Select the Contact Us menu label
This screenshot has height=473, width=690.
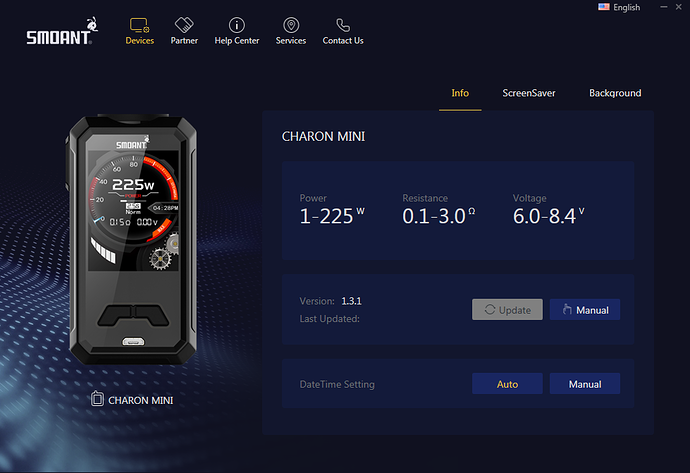pyautogui.click(x=343, y=40)
